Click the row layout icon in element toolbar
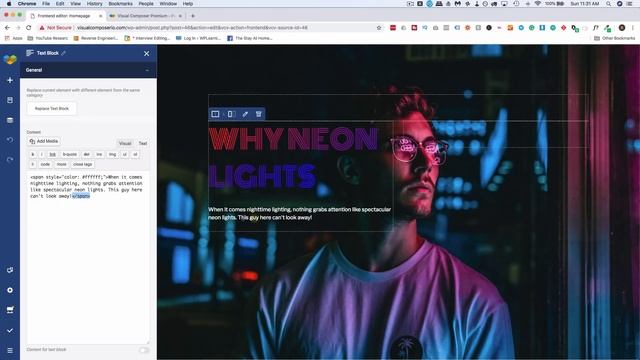The image size is (640, 360). (216, 114)
